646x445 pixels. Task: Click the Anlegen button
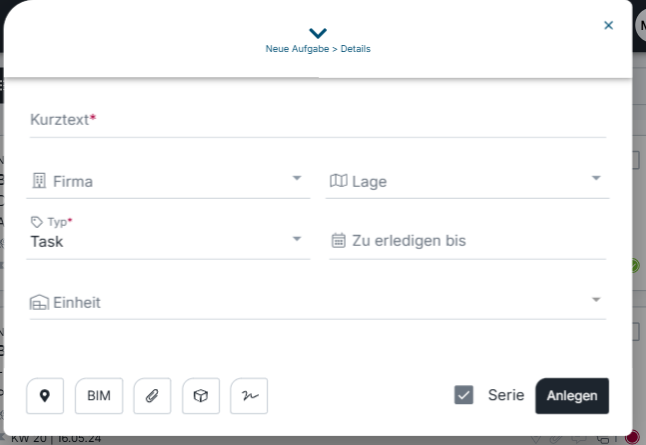tap(572, 396)
